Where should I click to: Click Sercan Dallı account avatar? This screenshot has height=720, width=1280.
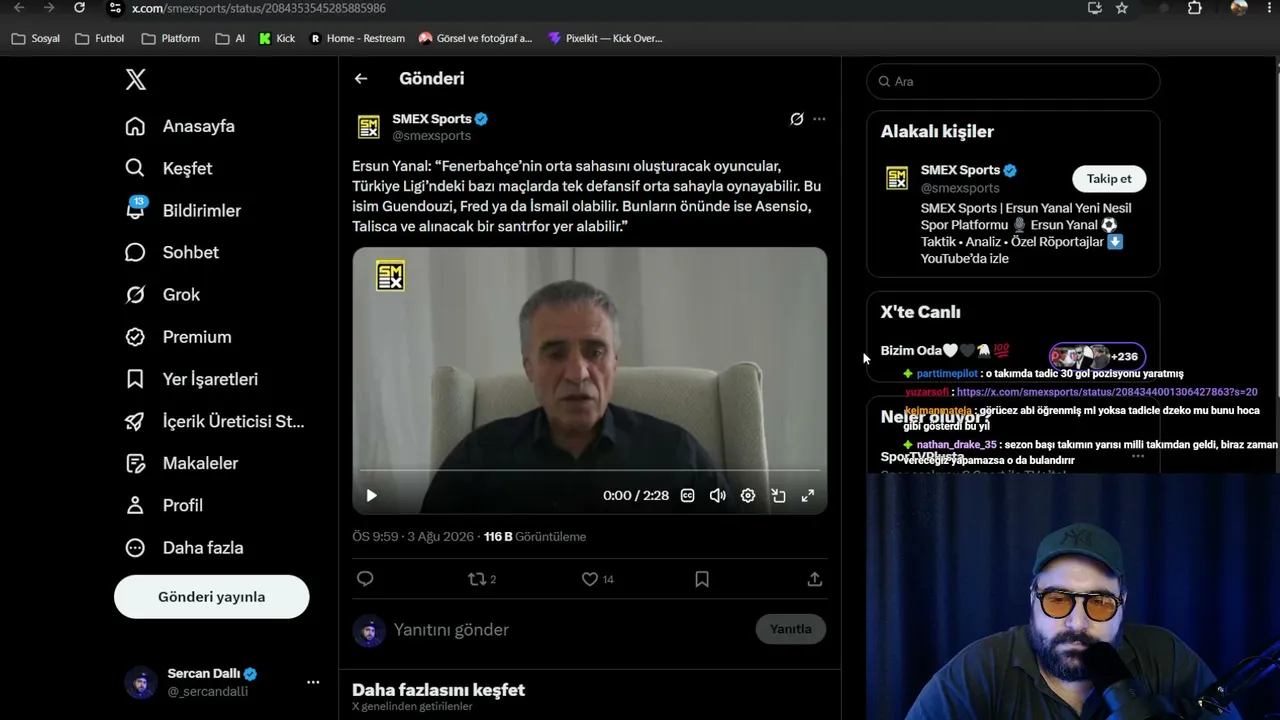click(141, 682)
